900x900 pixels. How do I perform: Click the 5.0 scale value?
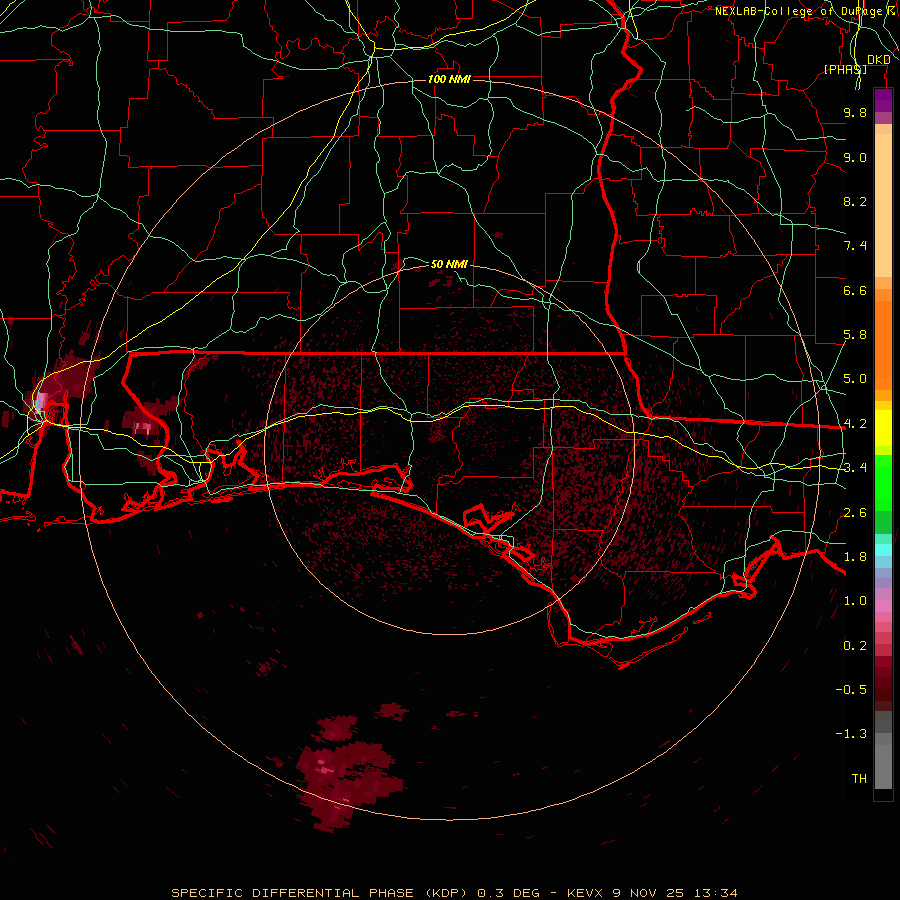pos(855,379)
